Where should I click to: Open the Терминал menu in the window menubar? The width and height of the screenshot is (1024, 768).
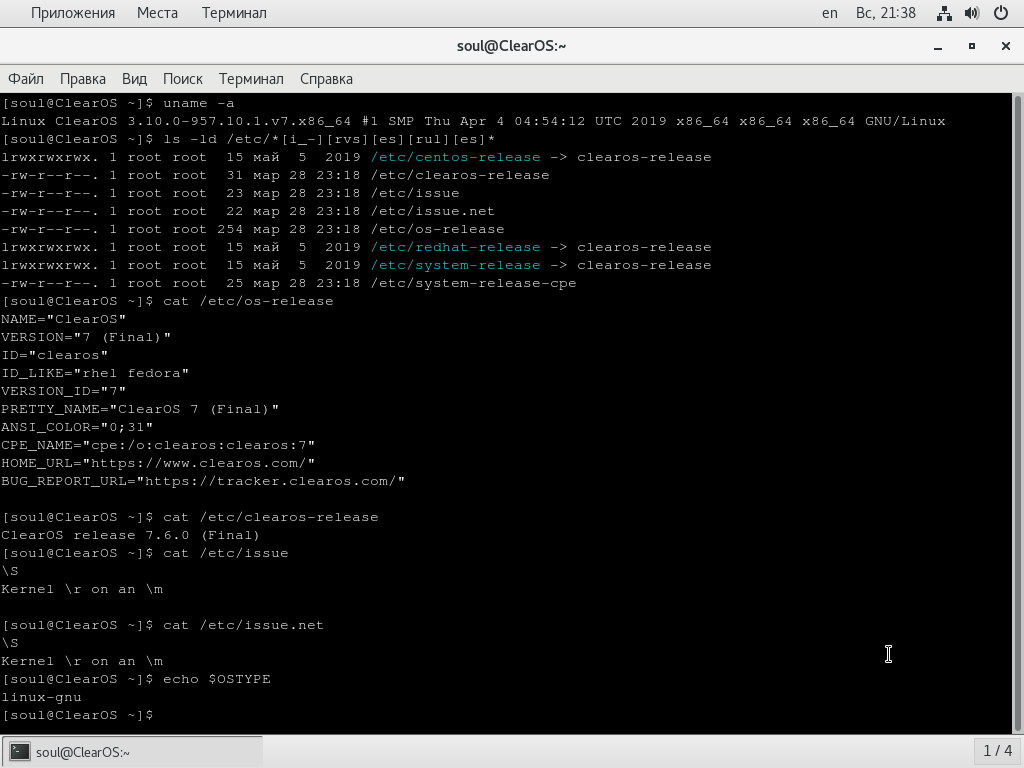coord(251,79)
